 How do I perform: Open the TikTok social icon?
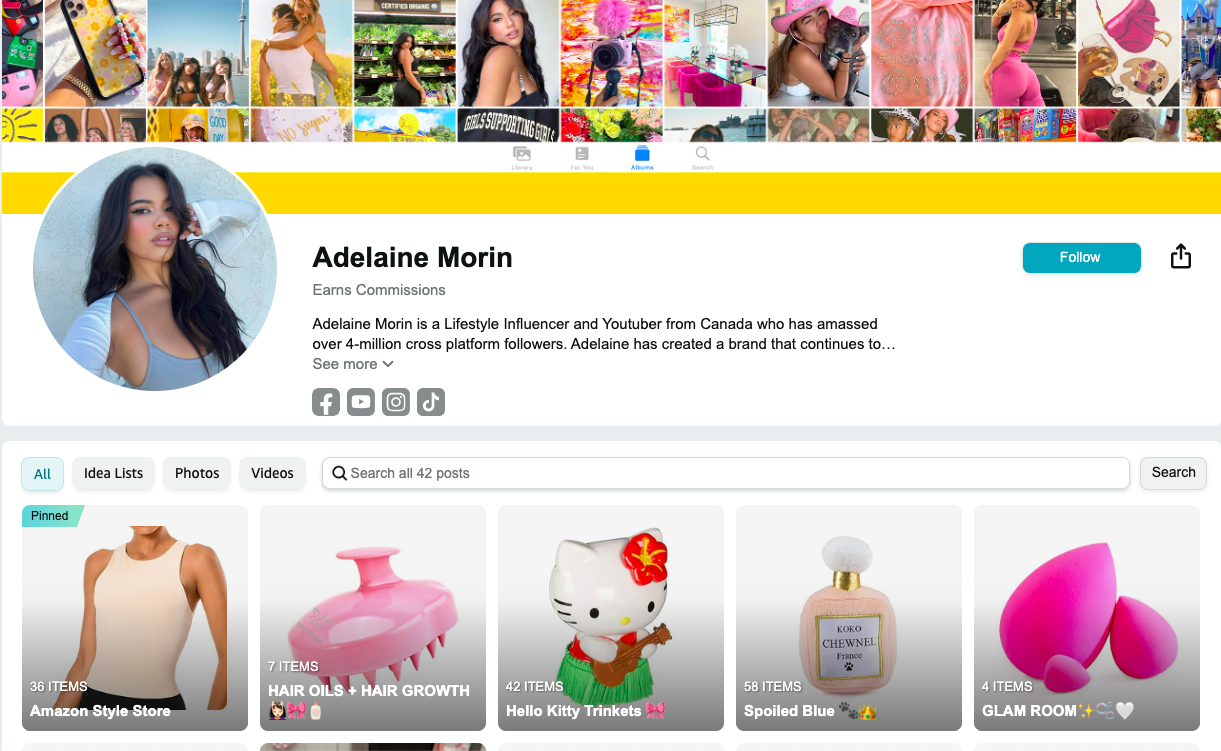click(431, 402)
